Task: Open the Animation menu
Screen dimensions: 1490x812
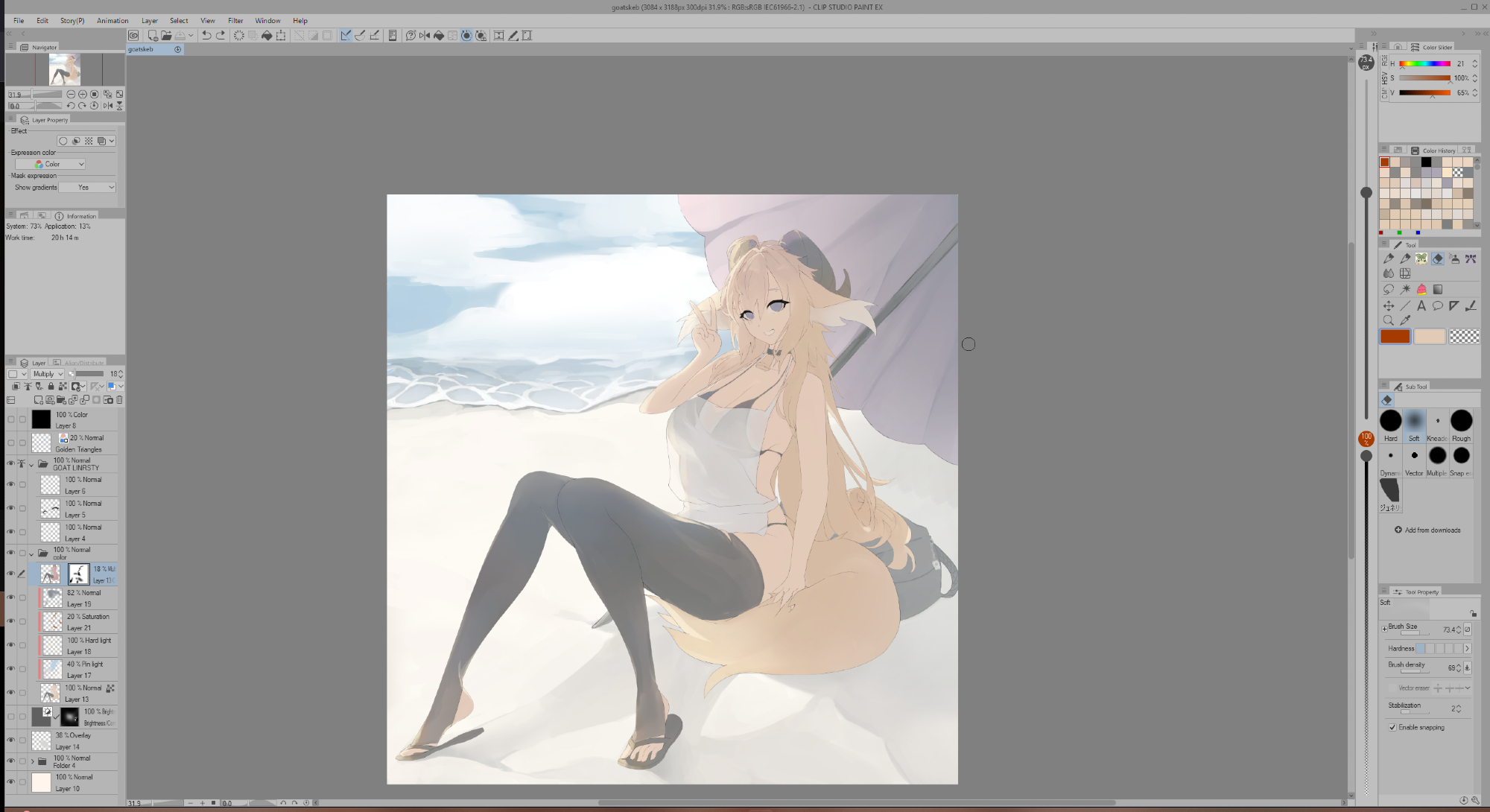Action: pos(112,21)
